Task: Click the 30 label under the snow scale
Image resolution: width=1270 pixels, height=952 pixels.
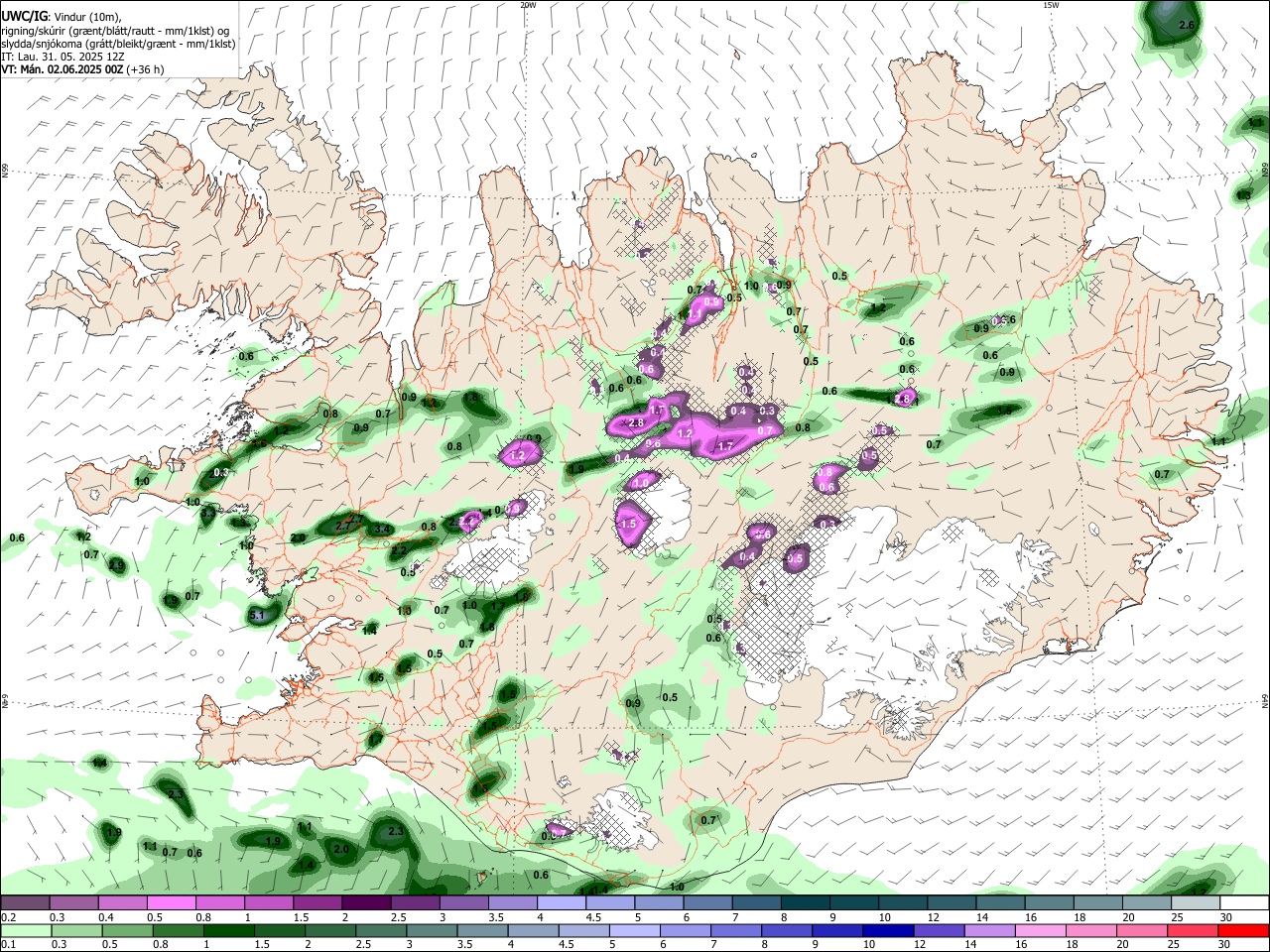Action: pos(1226,917)
